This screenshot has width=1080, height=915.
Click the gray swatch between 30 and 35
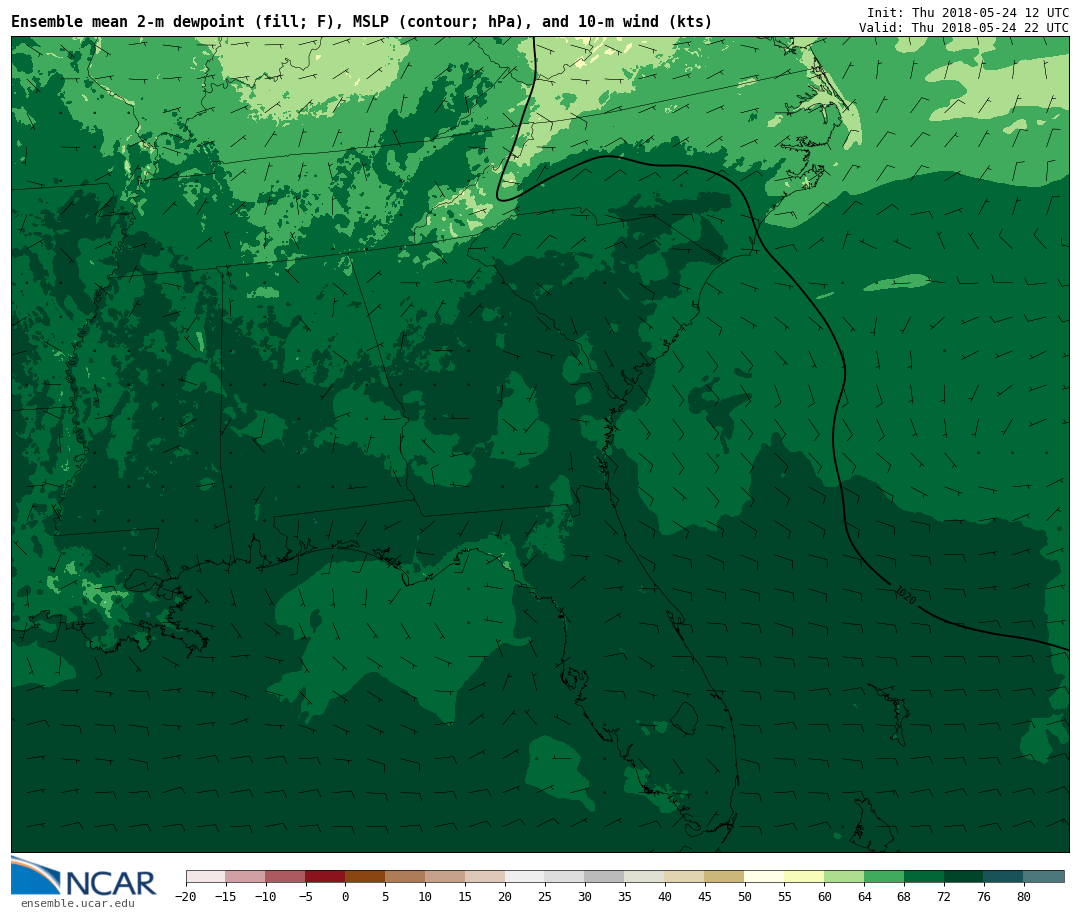[605, 877]
